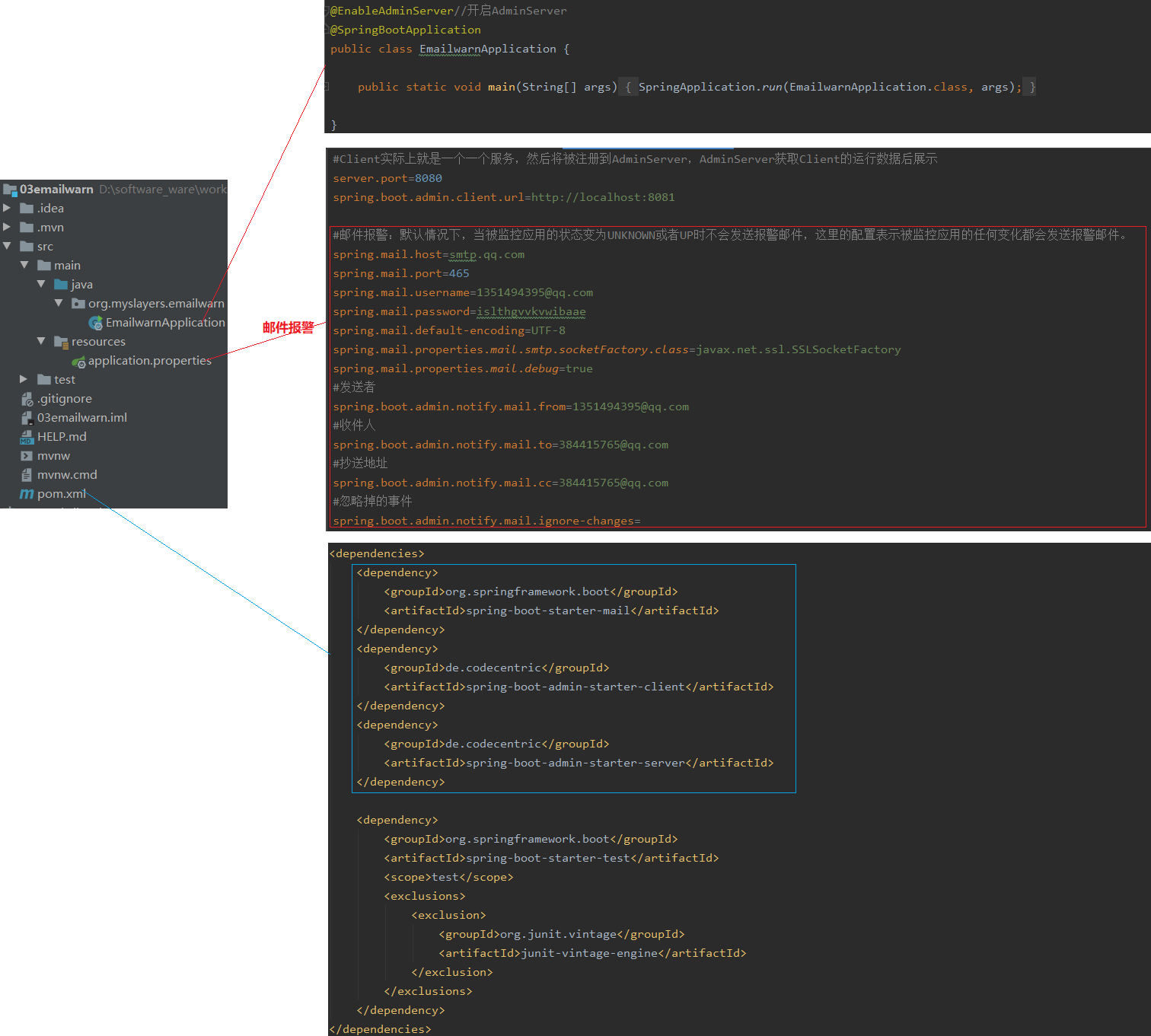Click the Spring Boot class icon for EmailwarnApplication
This screenshot has height=1036, width=1151.
[95, 323]
